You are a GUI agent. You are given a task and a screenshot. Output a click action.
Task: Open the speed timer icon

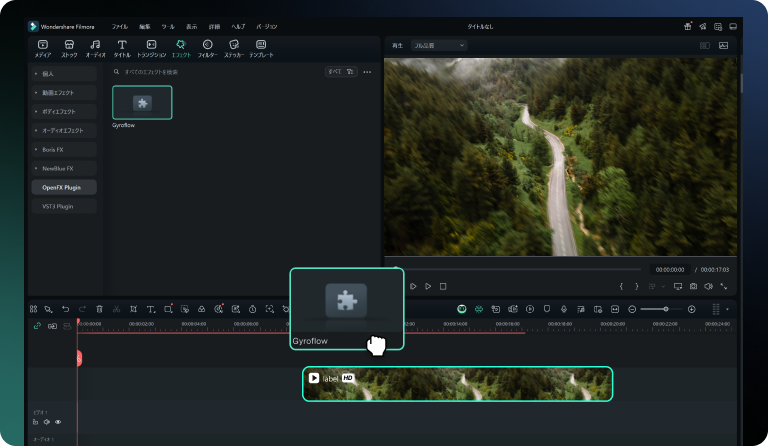click(x=252, y=309)
